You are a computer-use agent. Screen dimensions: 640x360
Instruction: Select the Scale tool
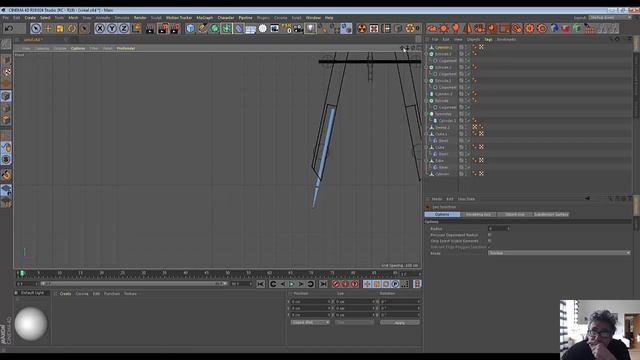[x=60, y=28]
